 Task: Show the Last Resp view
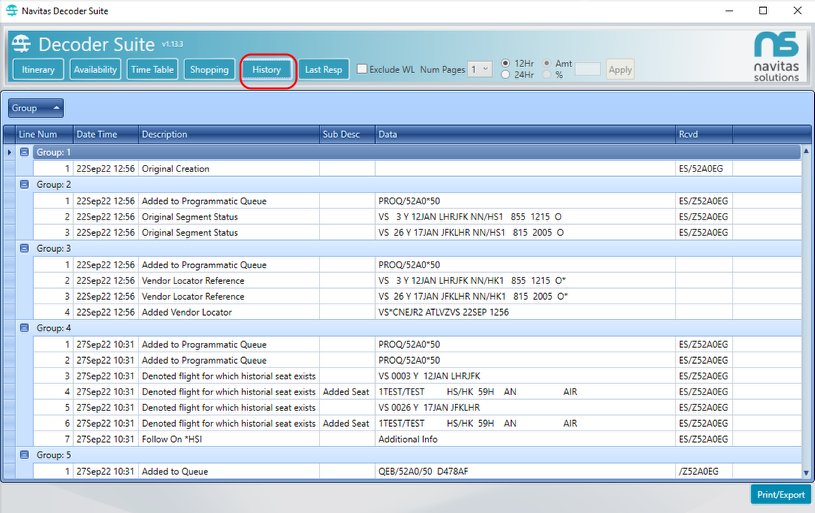click(x=323, y=69)
